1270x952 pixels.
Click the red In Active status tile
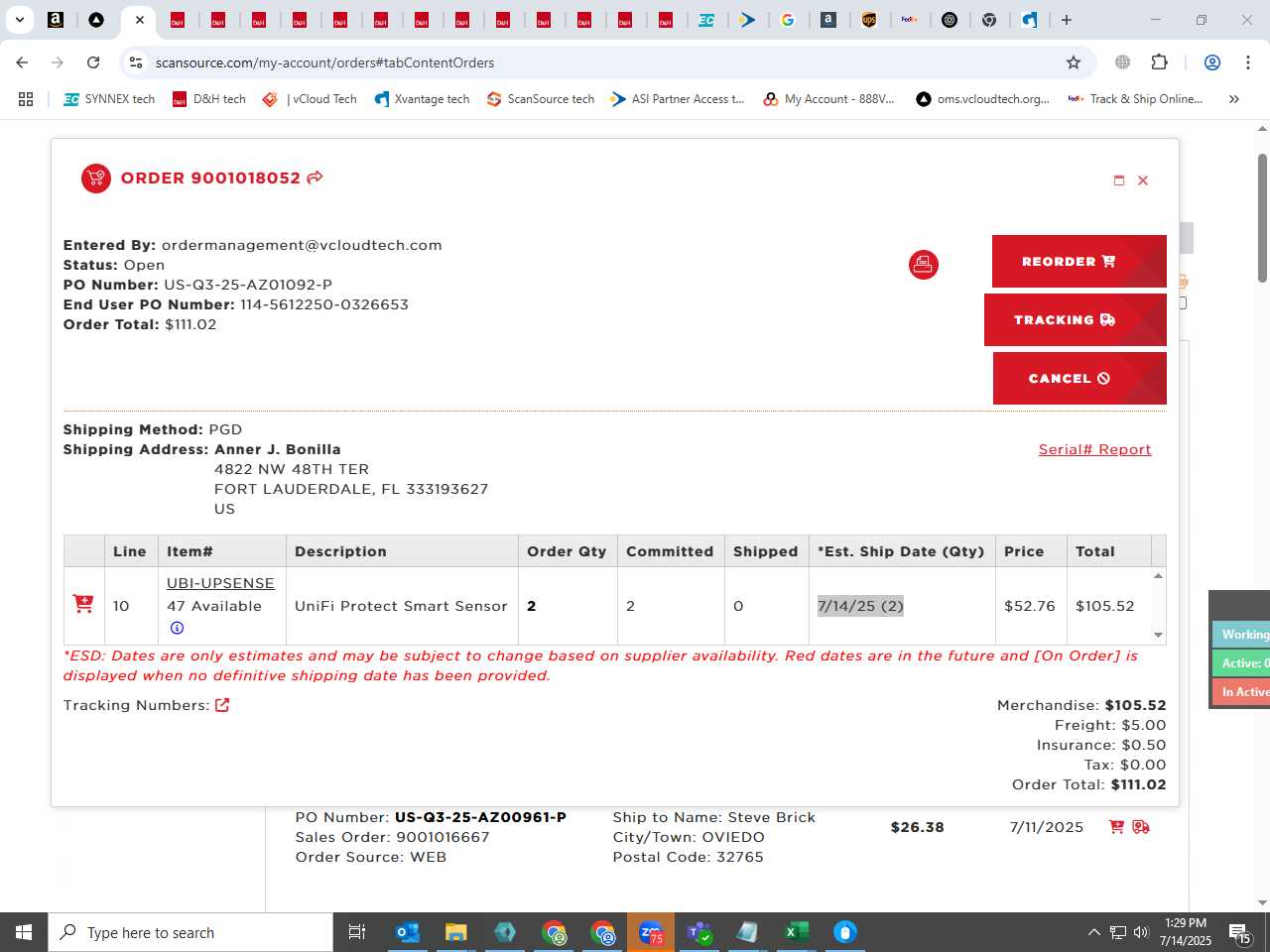click(x=1241, y=692)
